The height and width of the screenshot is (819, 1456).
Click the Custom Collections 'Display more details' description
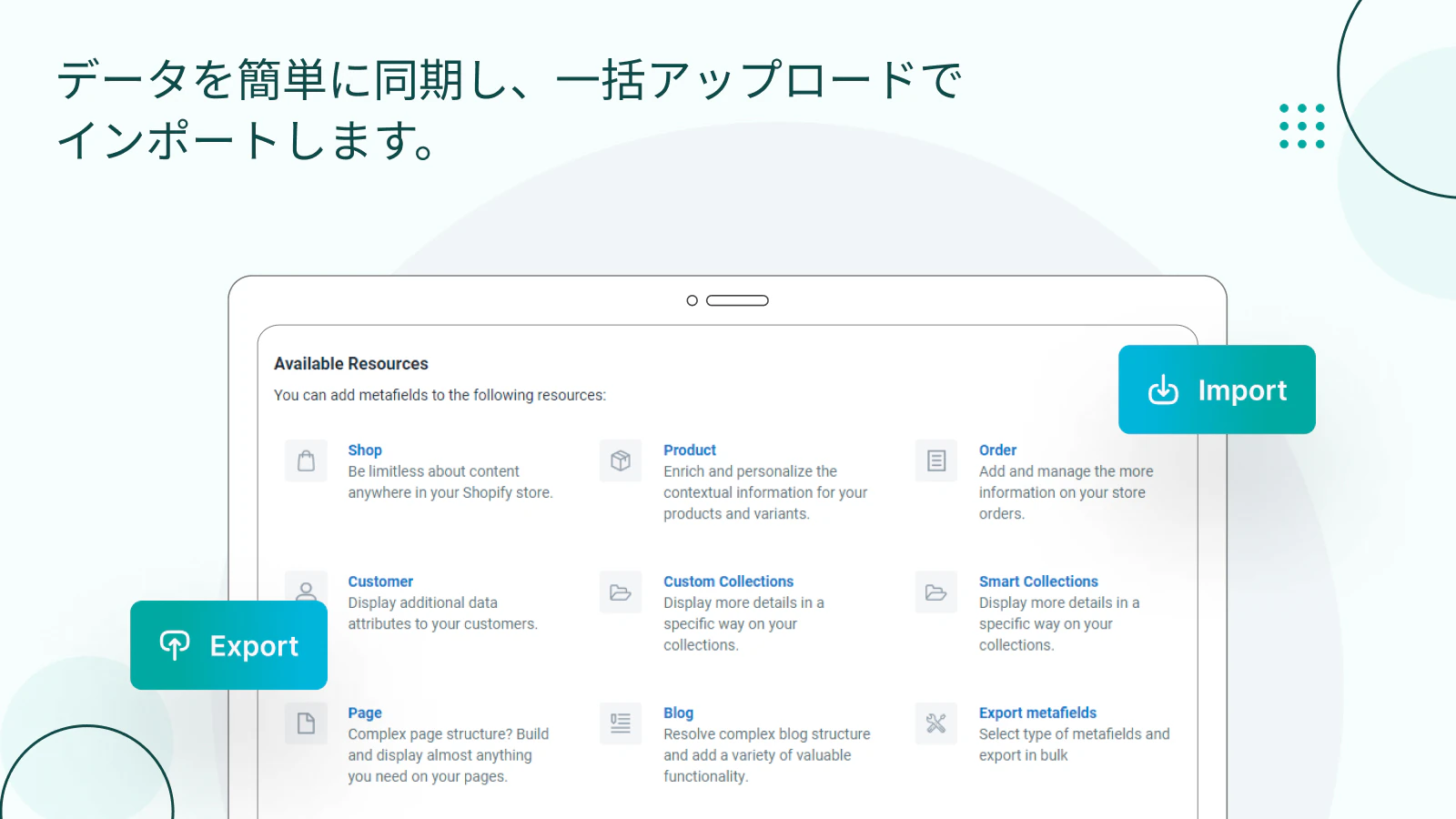click(743, 623)
